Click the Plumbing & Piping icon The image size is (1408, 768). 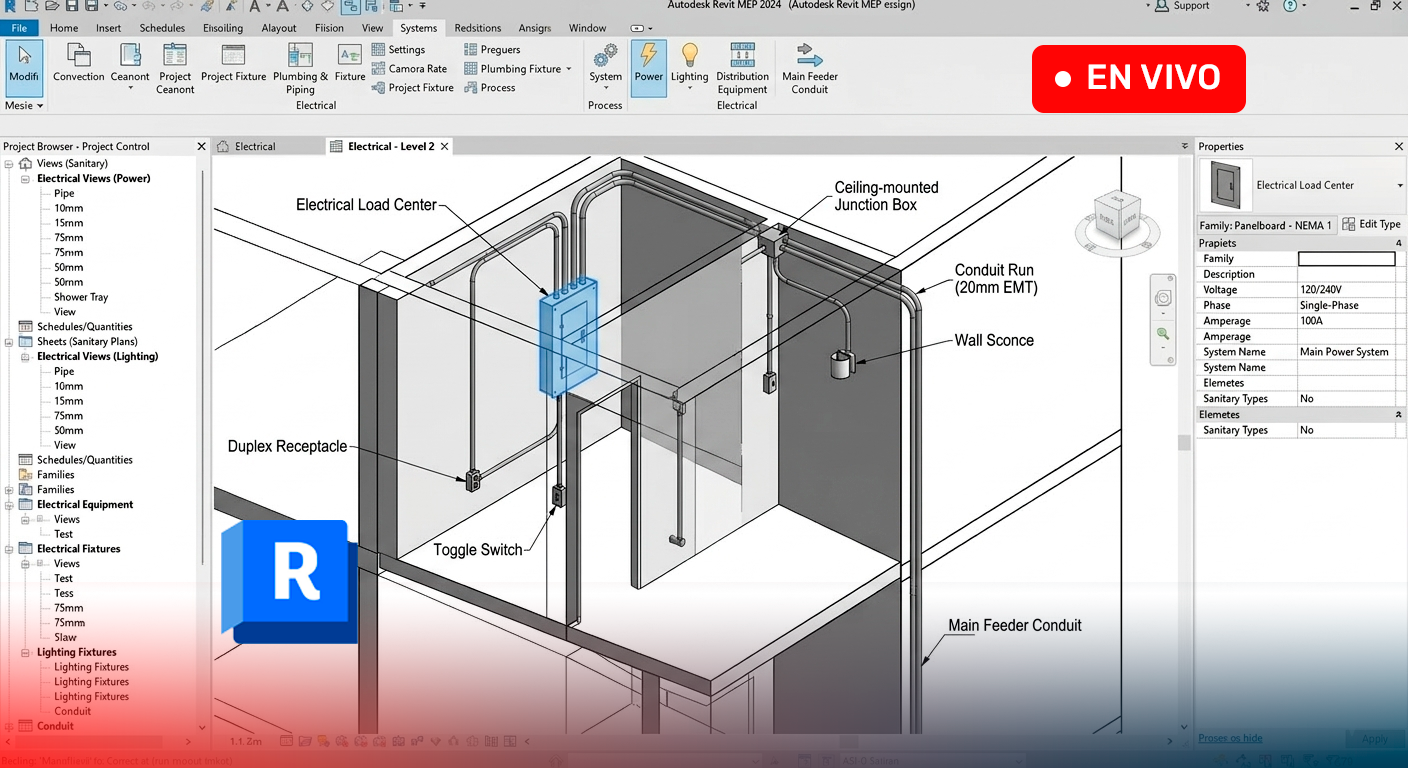coord(300,67)
